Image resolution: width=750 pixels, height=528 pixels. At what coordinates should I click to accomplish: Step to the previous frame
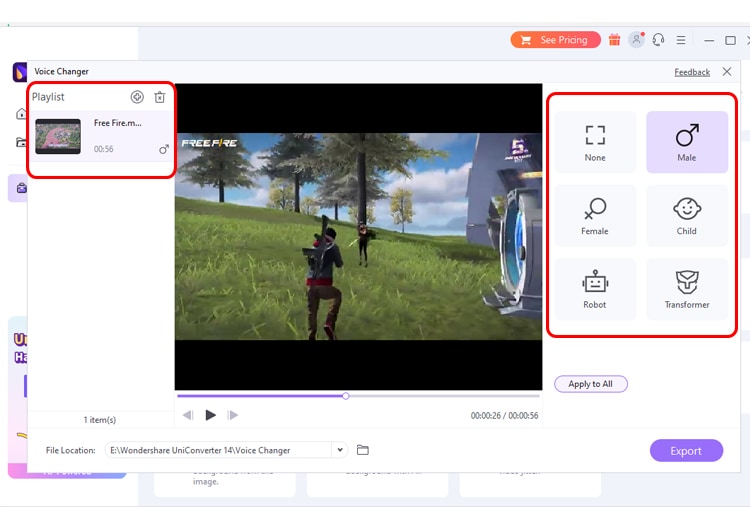pyautogui.click(x=188, y=415)
